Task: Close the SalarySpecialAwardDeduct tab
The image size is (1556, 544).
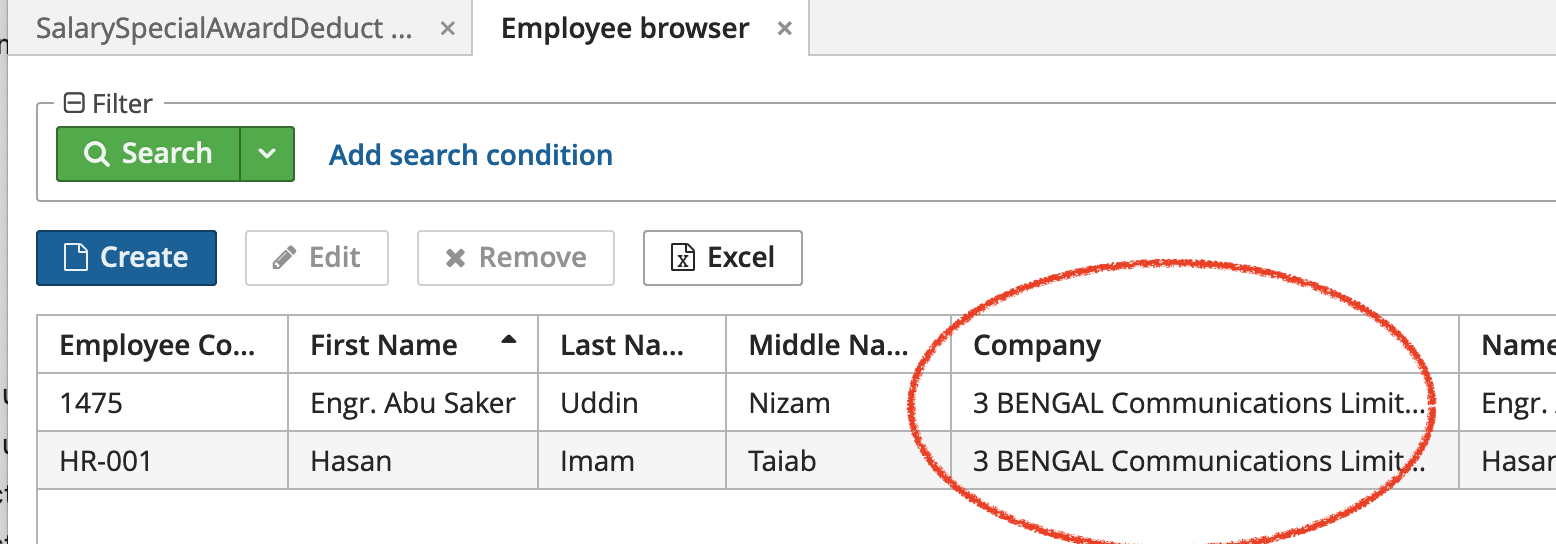Action: click(x=448, y=30)
